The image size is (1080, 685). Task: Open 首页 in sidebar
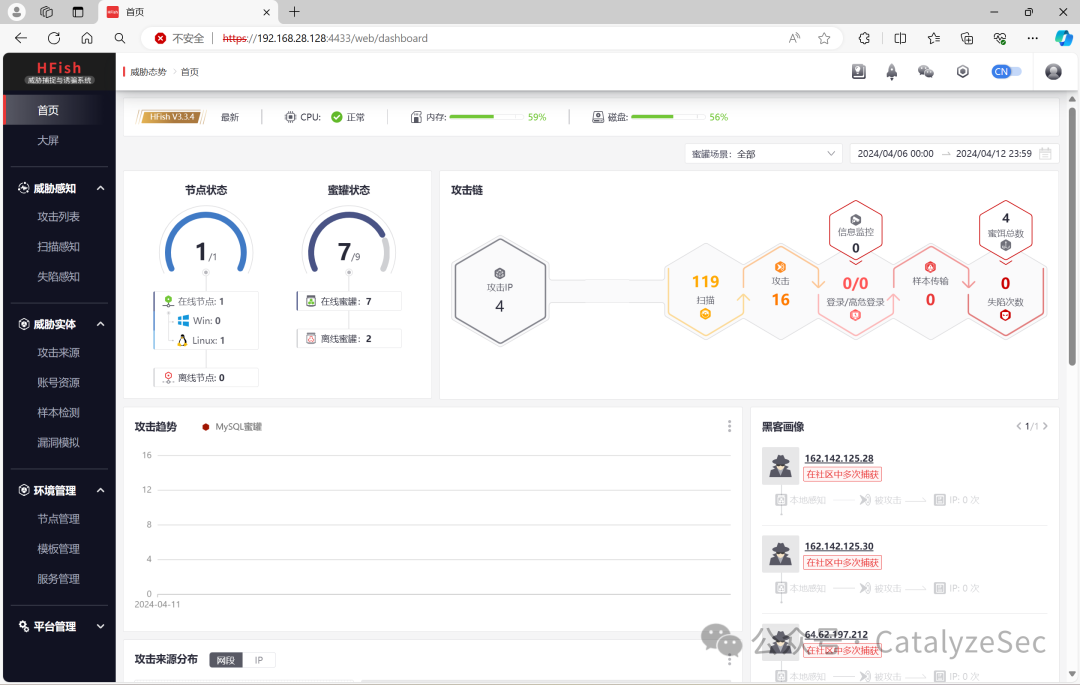pos(59,110)
